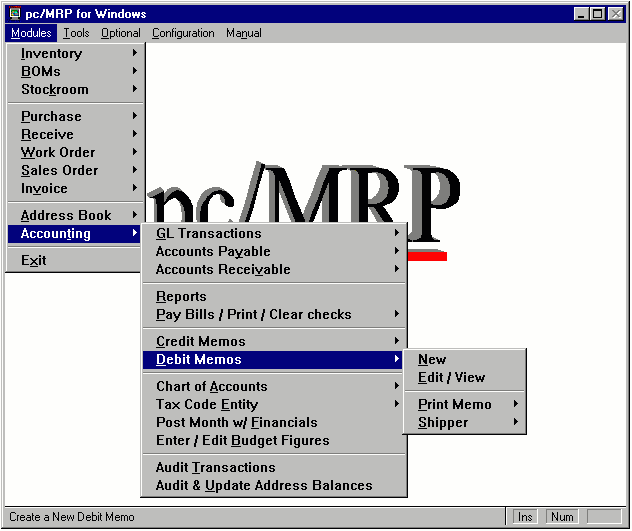632x531 pixels.
Task: Choose Exit from Modules menu
Action: (75, 260)
